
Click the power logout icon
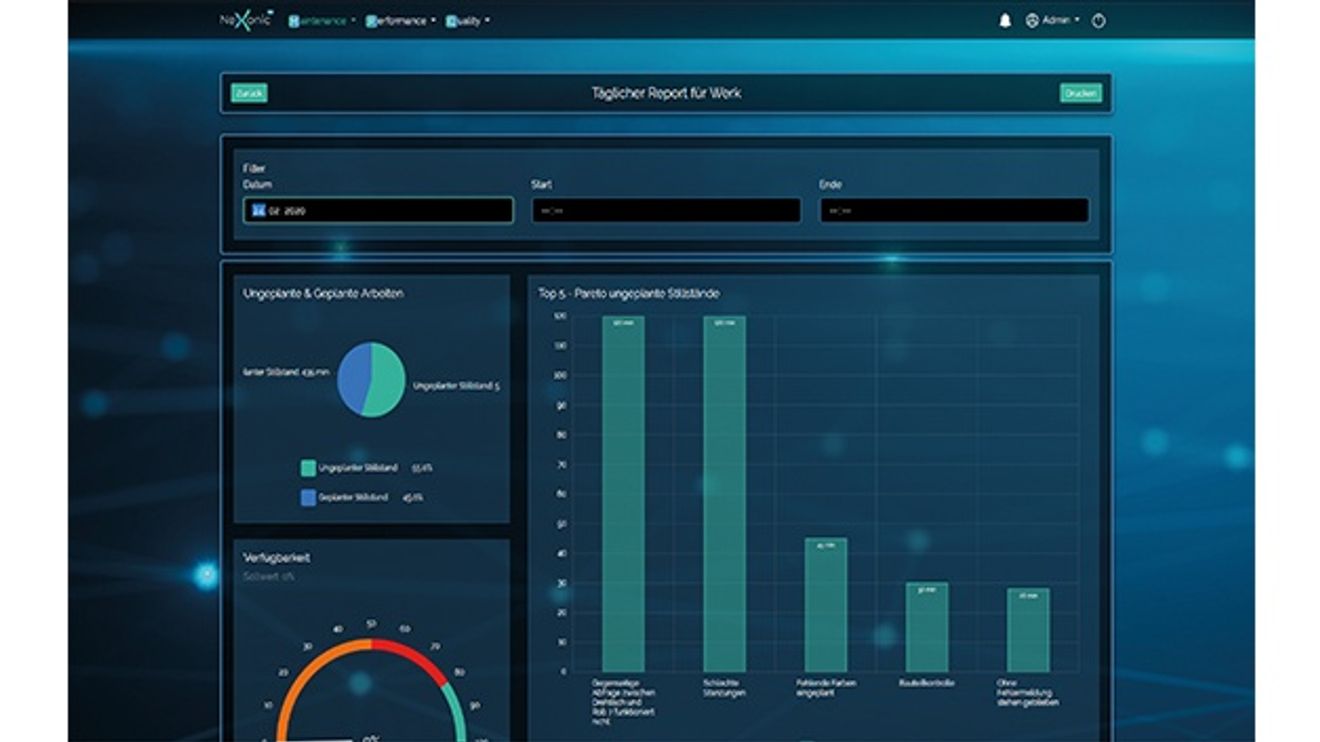[x=1098, y=20]
